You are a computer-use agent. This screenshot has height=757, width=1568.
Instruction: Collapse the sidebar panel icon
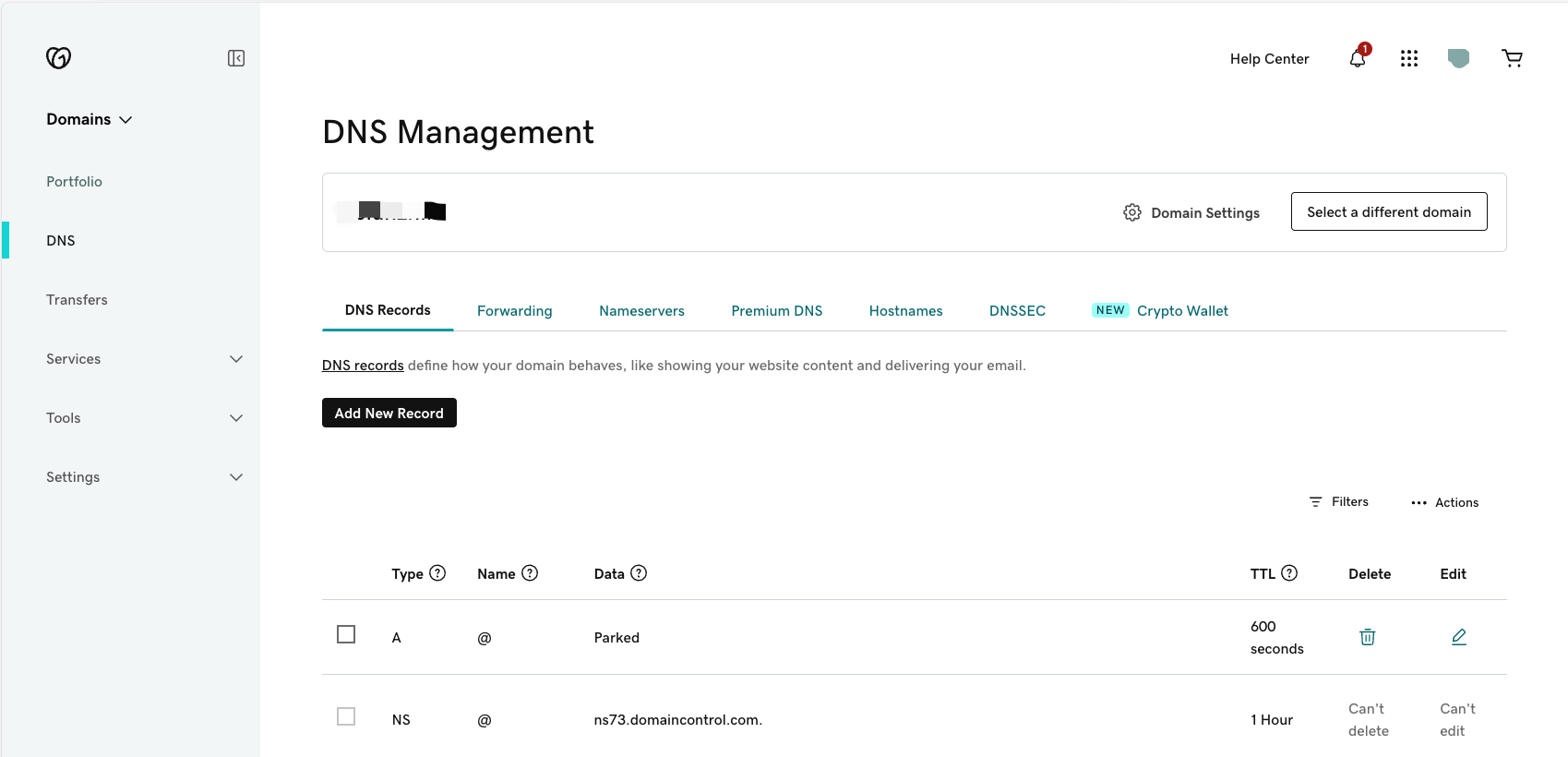pos(236,58)
